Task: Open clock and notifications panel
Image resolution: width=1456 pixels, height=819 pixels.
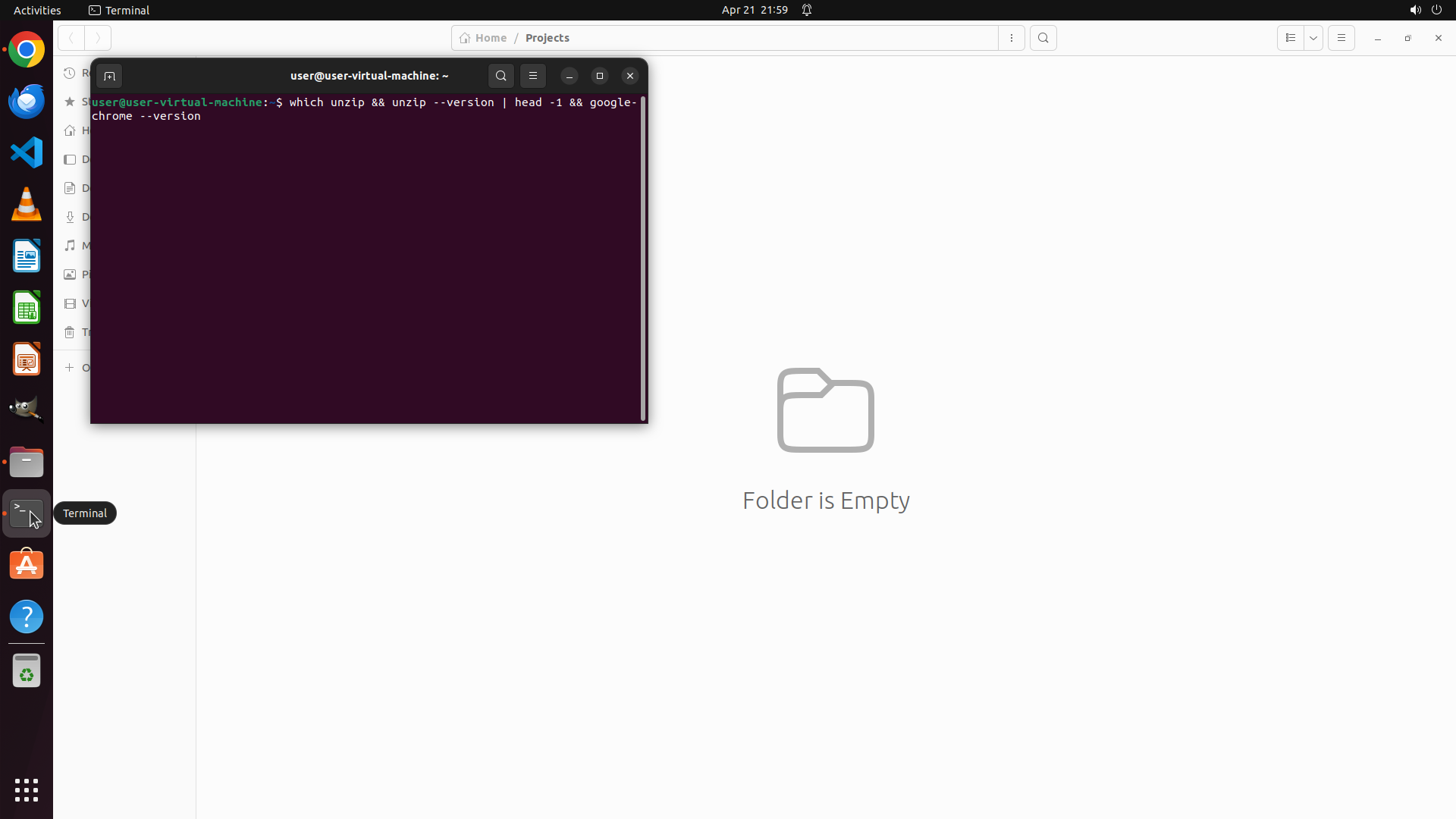Action: [755, 10]
